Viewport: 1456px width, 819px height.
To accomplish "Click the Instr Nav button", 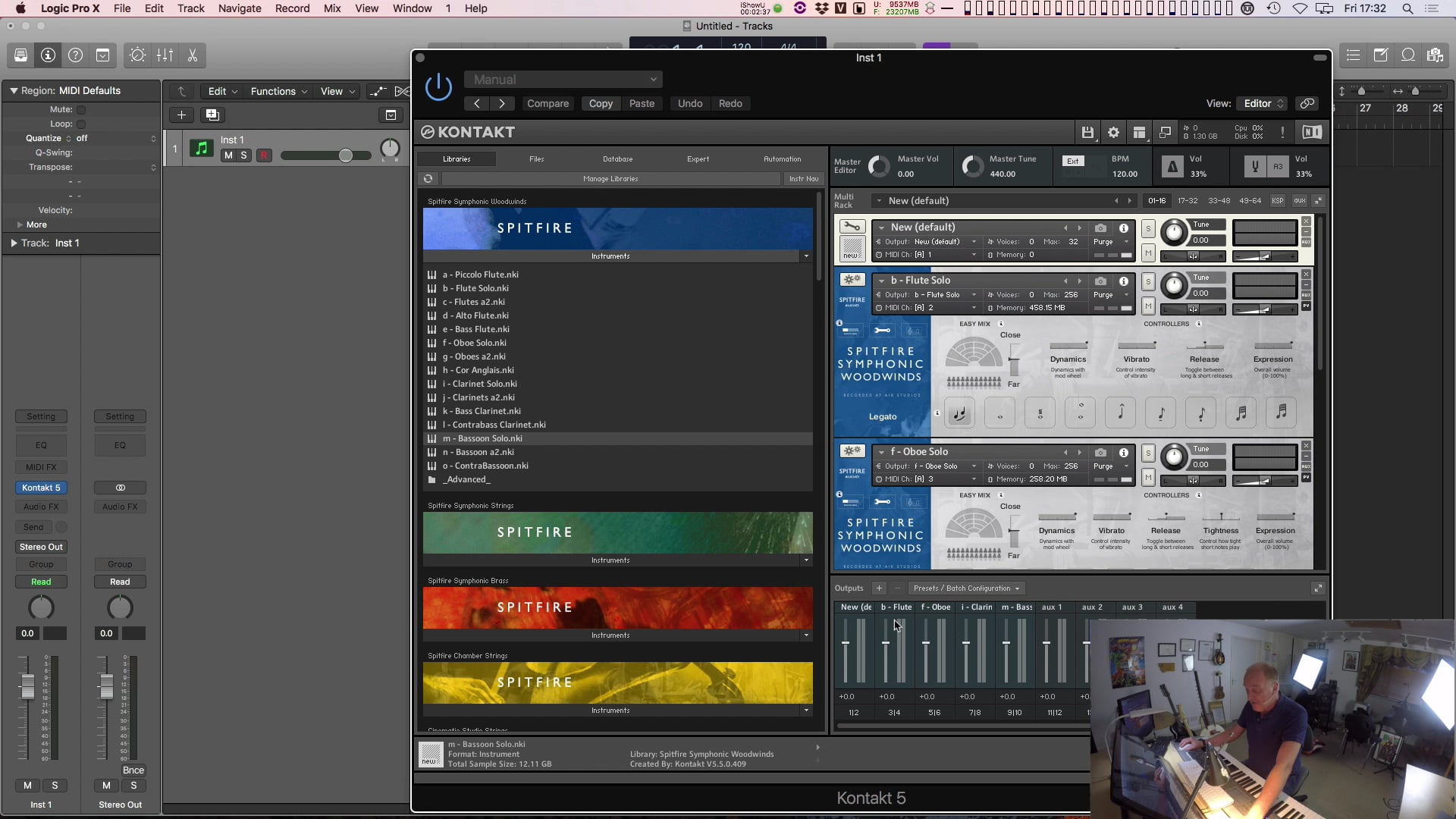I will (803, 179).
